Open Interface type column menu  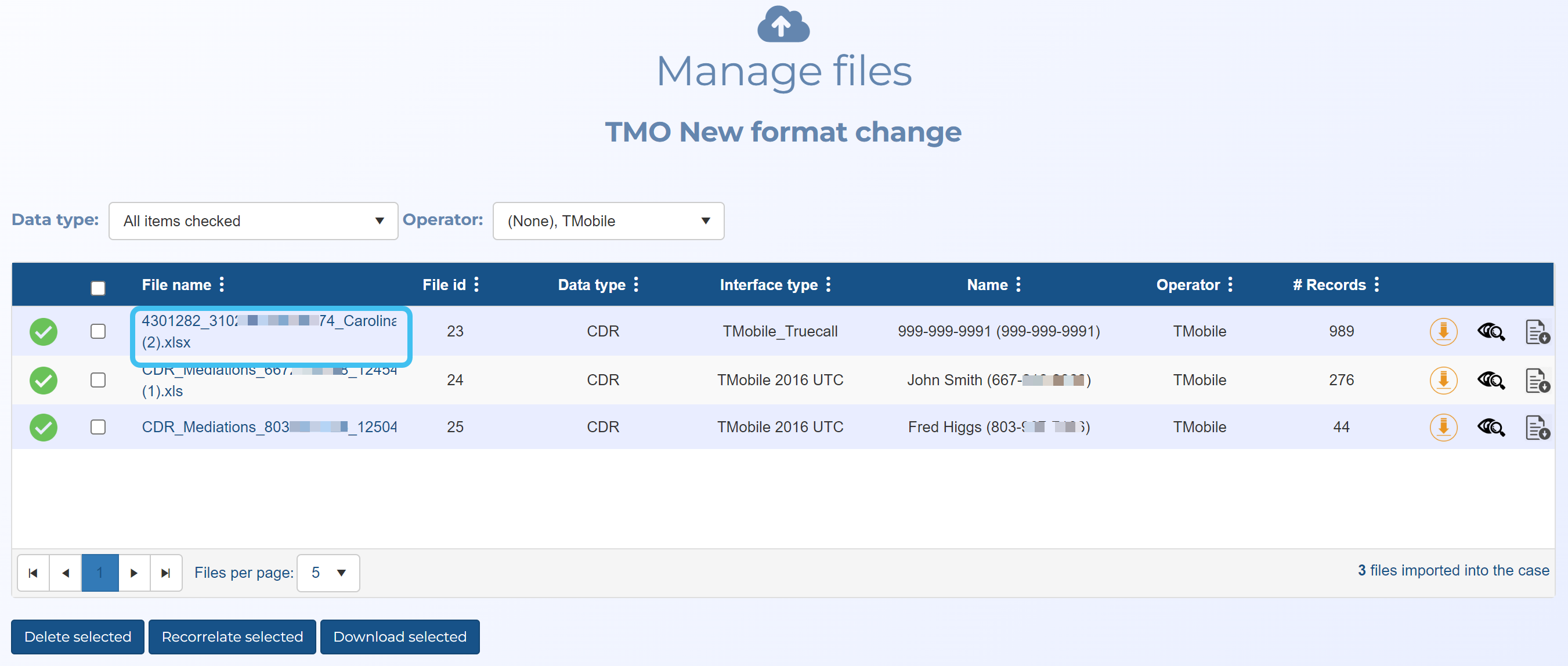828,284
